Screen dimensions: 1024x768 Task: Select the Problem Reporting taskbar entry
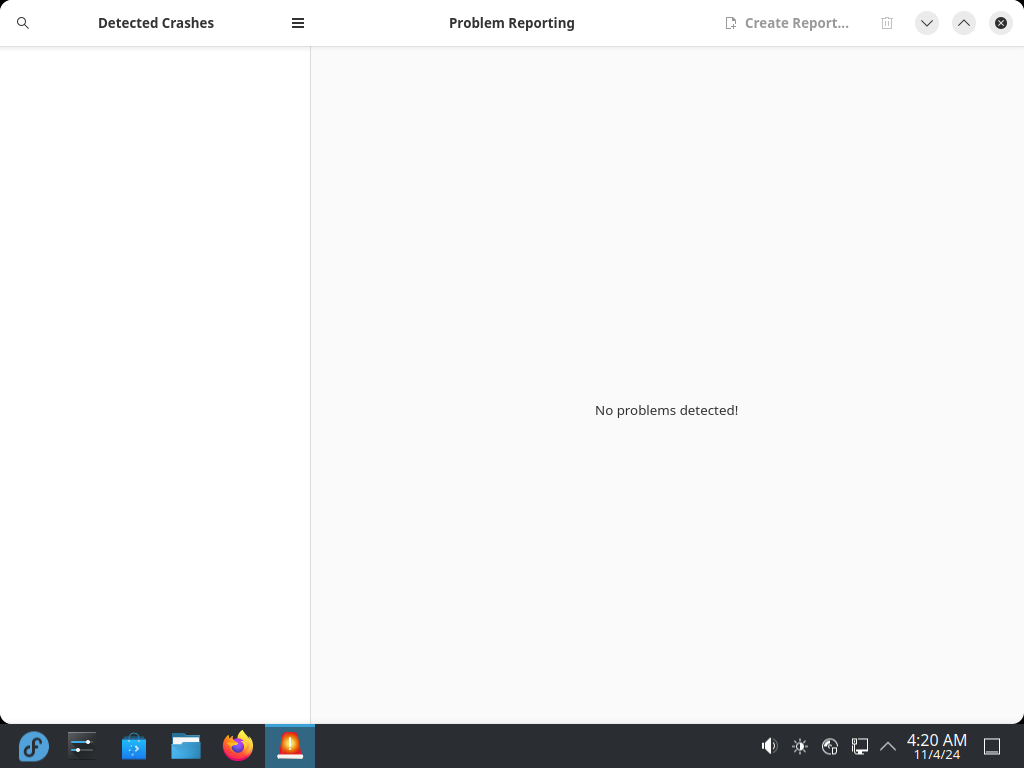[290, 746]
